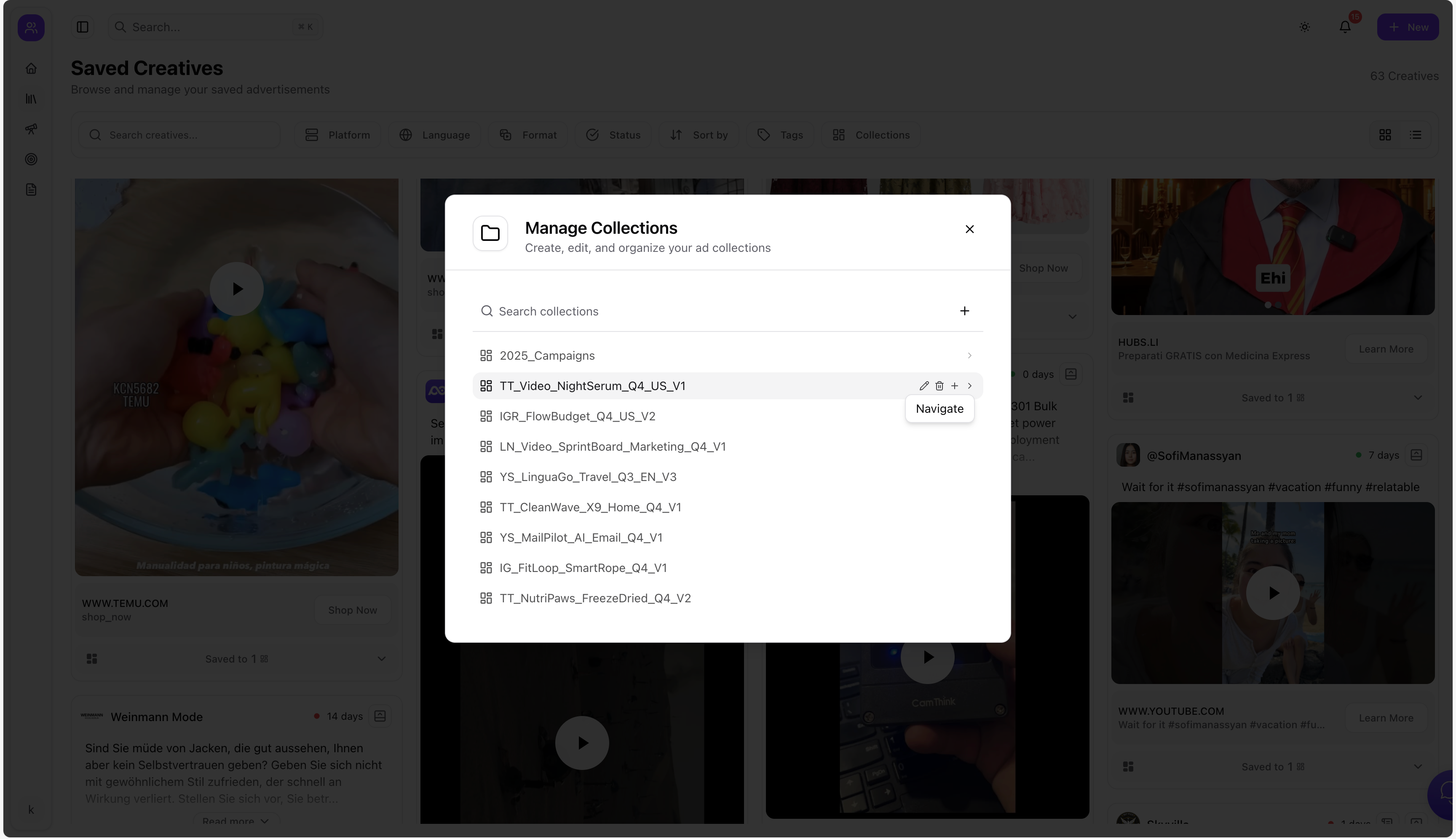This screenshot has height=839, width=1456.
Task: Play the Temu video creative
Action: 236,289
